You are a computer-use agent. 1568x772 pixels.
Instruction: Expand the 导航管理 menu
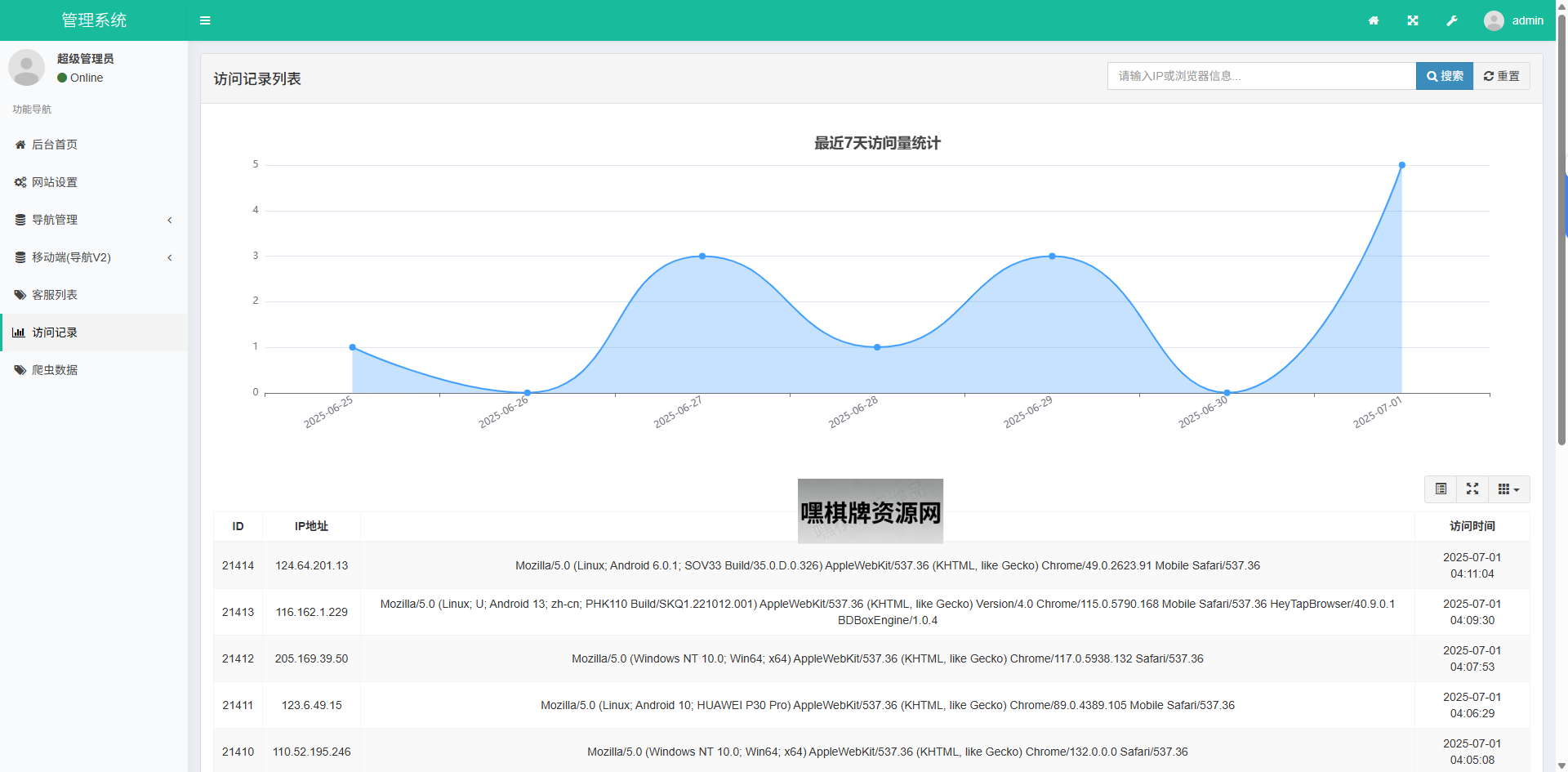click(94, 220)
